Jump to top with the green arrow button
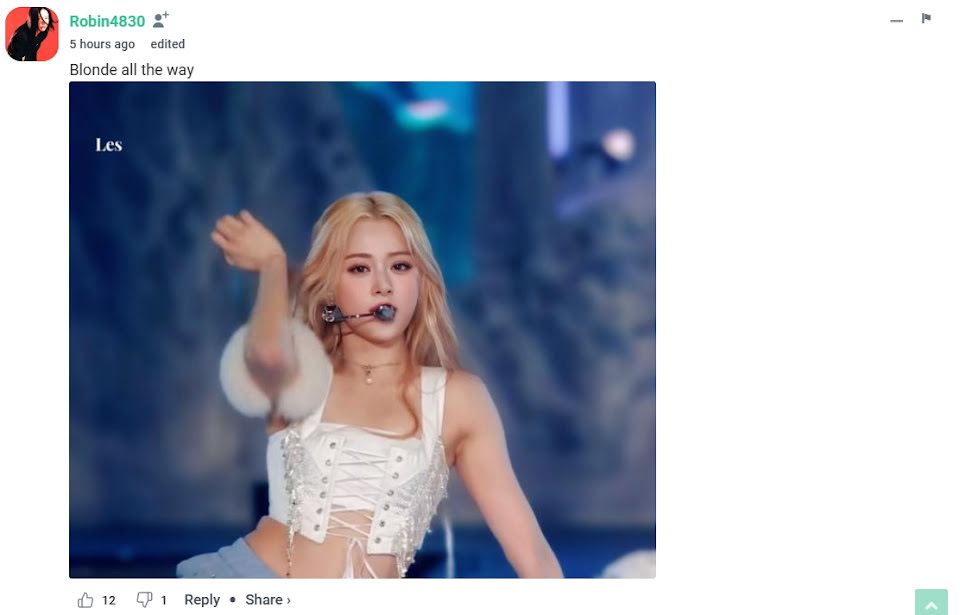The image size is (960, 615). [x=931, y=603]
